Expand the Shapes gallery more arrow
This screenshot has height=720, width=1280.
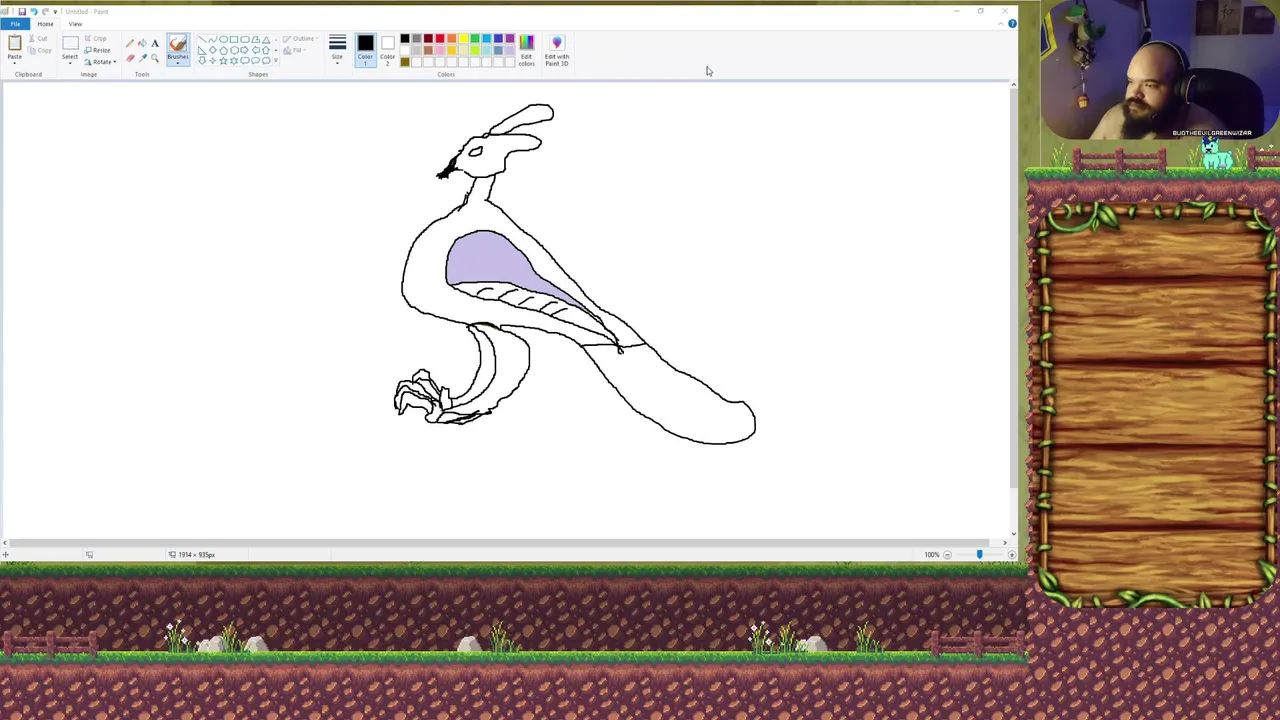[x=276, y=60]
